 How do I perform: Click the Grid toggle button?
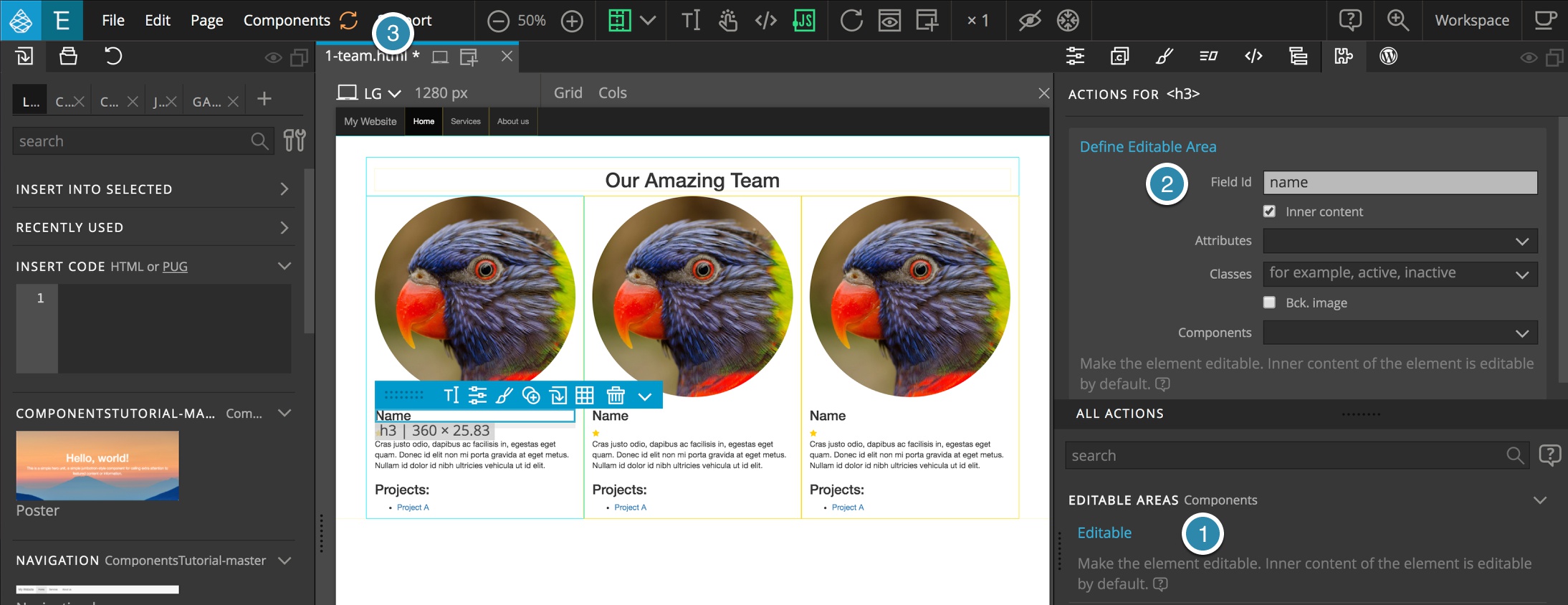coord(568,92)
